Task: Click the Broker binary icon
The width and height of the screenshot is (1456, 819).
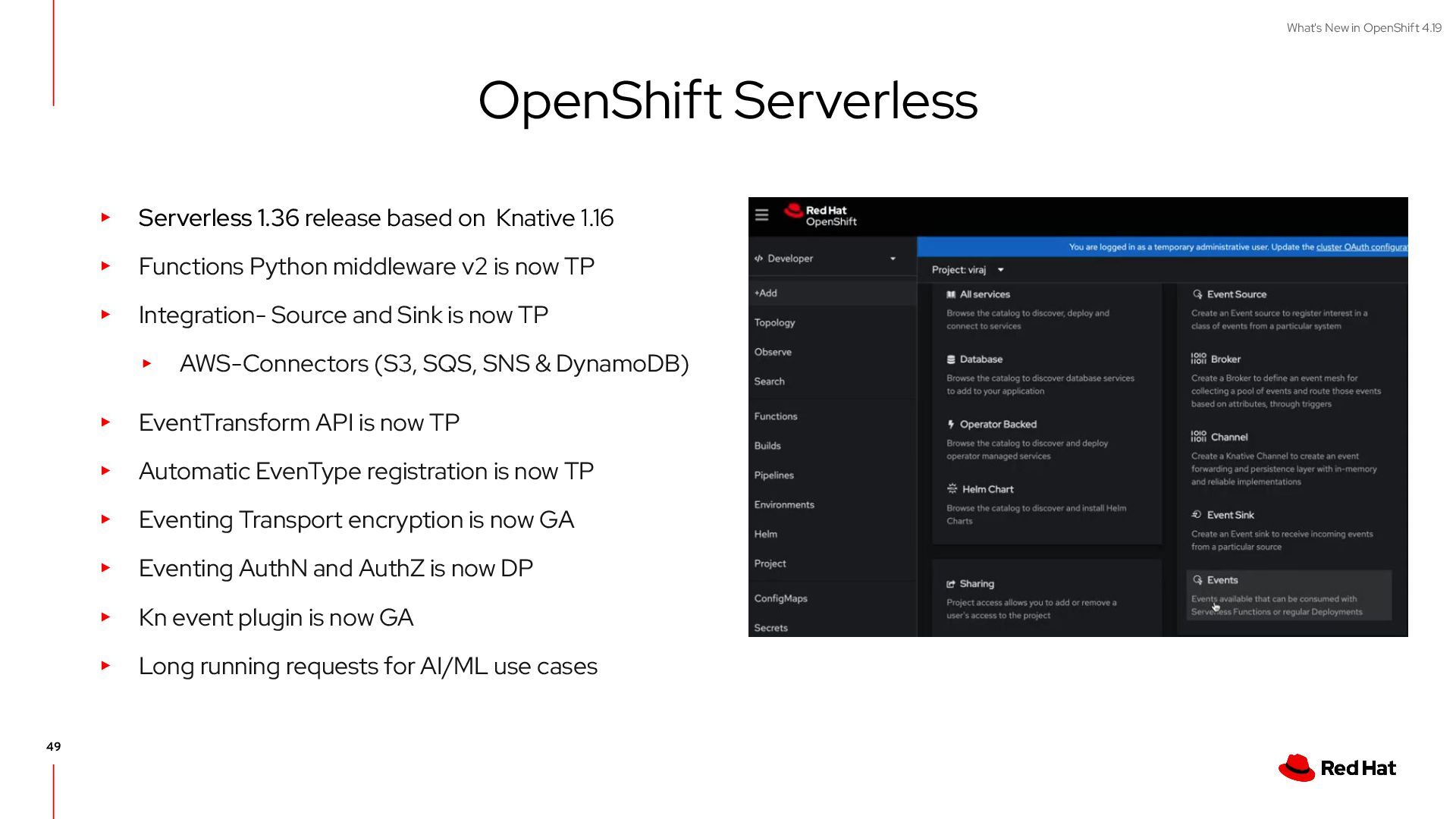Action: pos(1199,359)
